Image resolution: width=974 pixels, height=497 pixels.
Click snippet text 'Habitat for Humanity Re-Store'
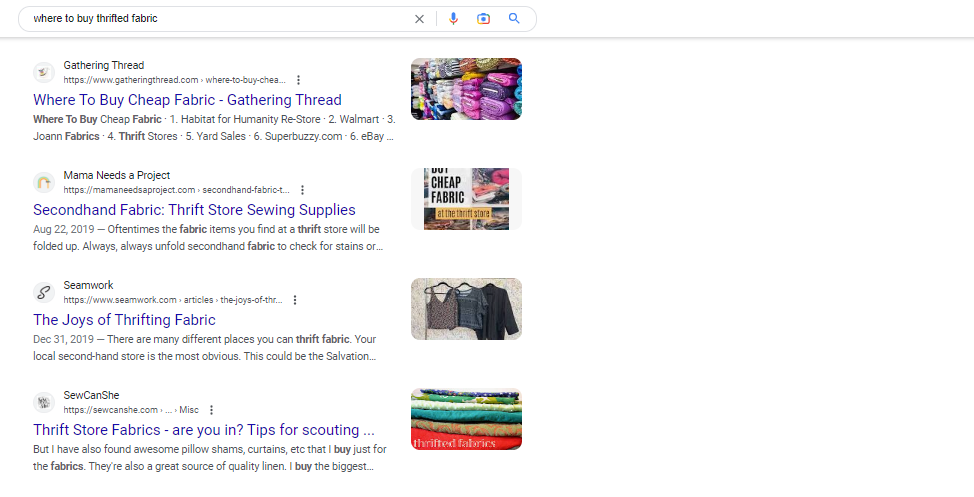[250, 119]
